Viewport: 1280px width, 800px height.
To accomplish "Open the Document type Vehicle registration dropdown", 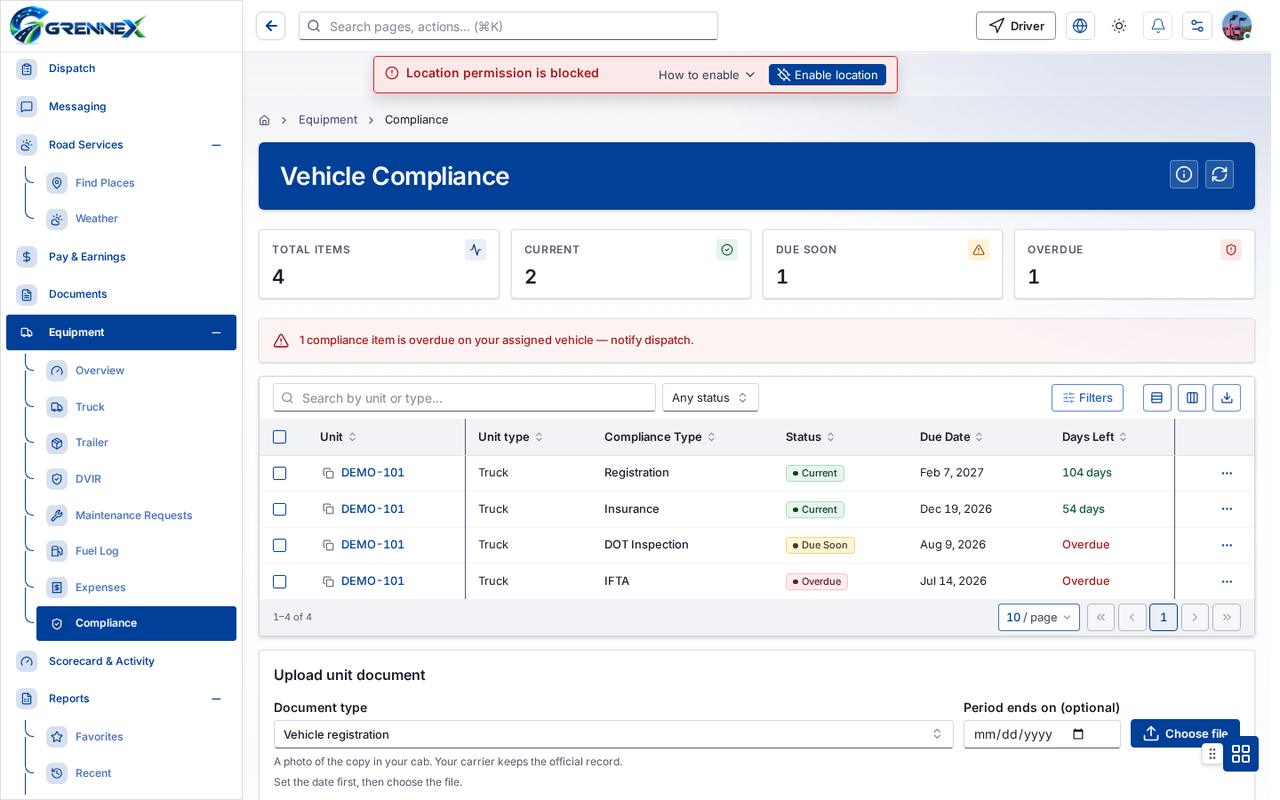I will (613, 734).
